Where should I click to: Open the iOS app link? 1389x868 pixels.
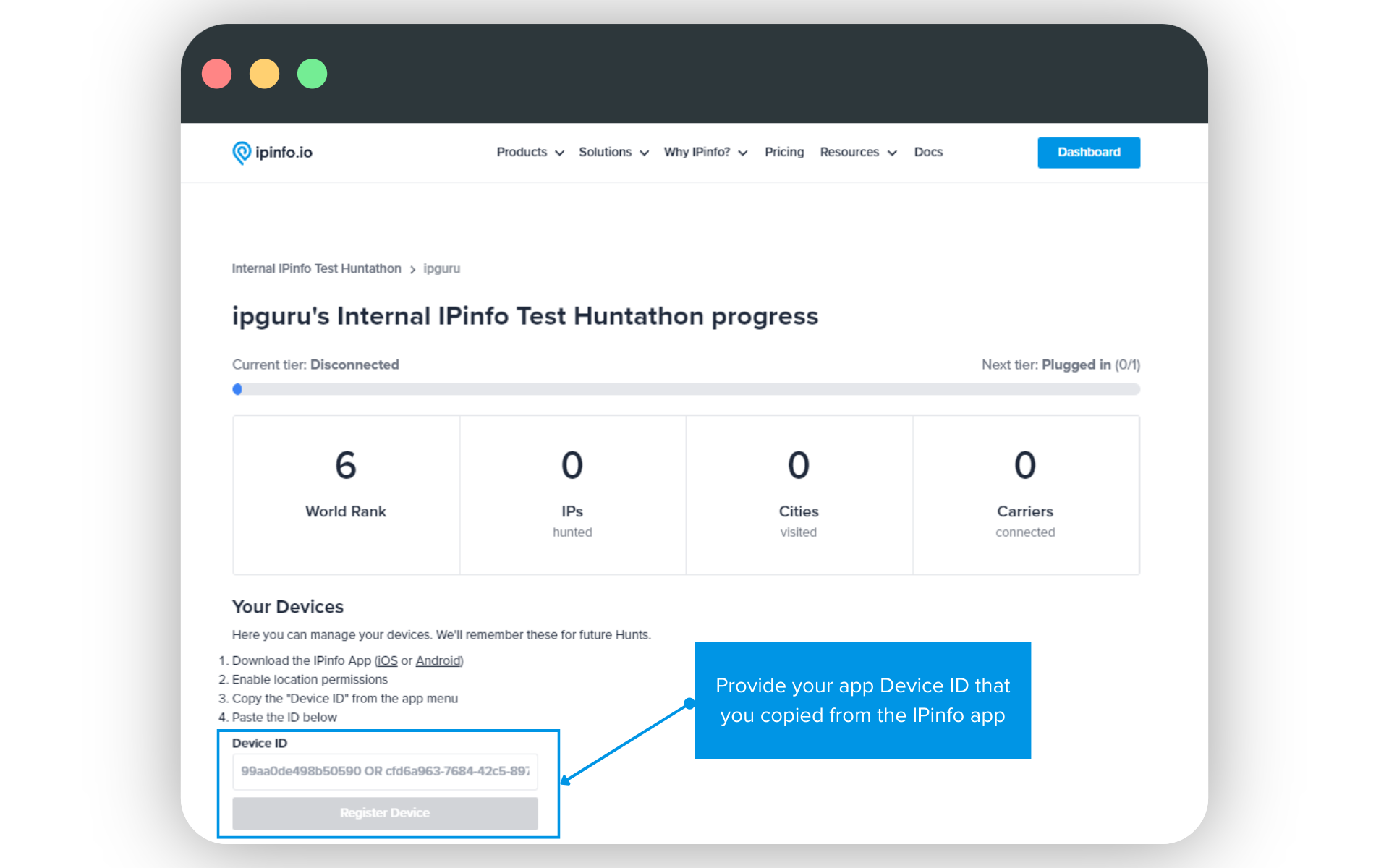click(387, 660)
